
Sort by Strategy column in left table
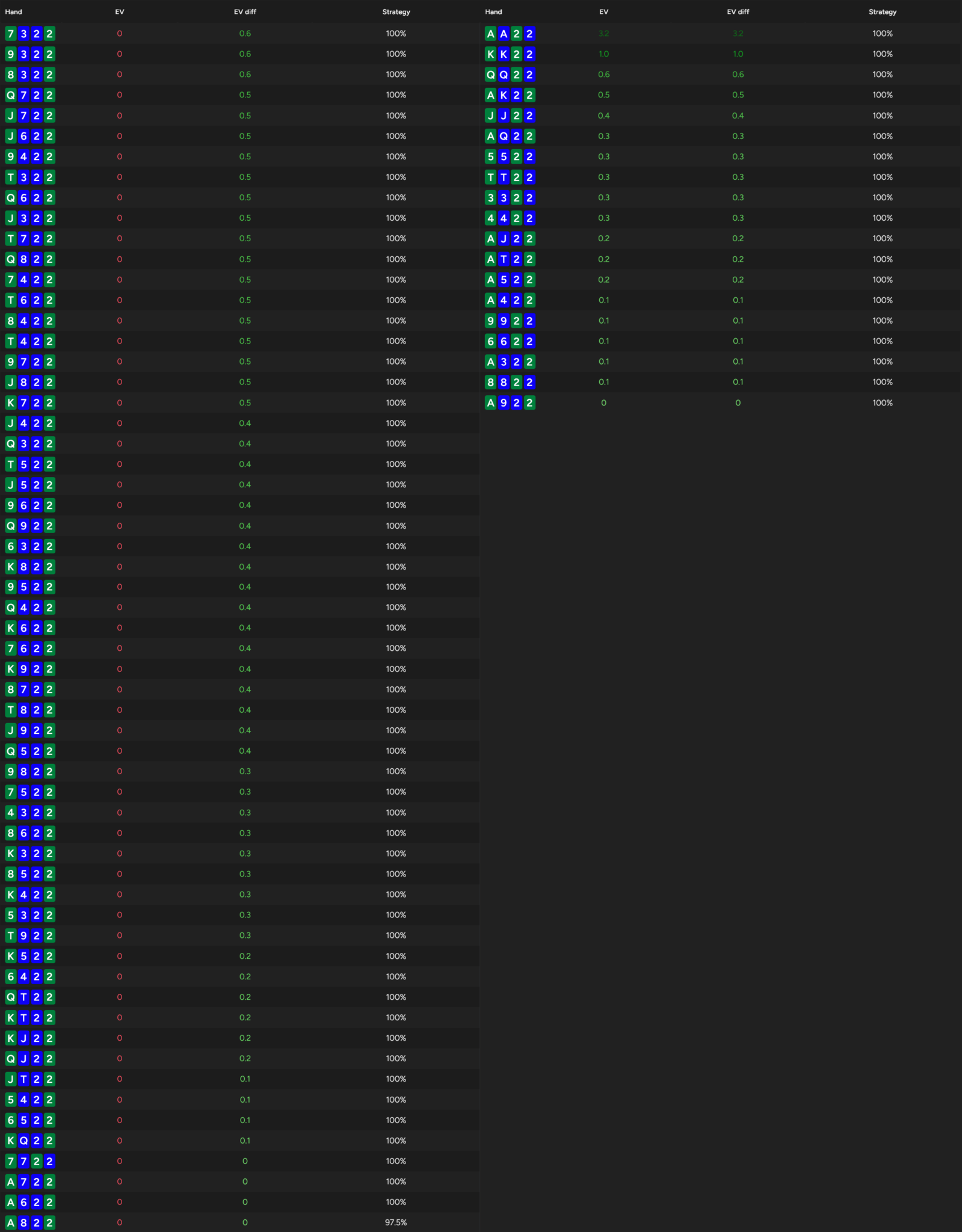(396, 12)
